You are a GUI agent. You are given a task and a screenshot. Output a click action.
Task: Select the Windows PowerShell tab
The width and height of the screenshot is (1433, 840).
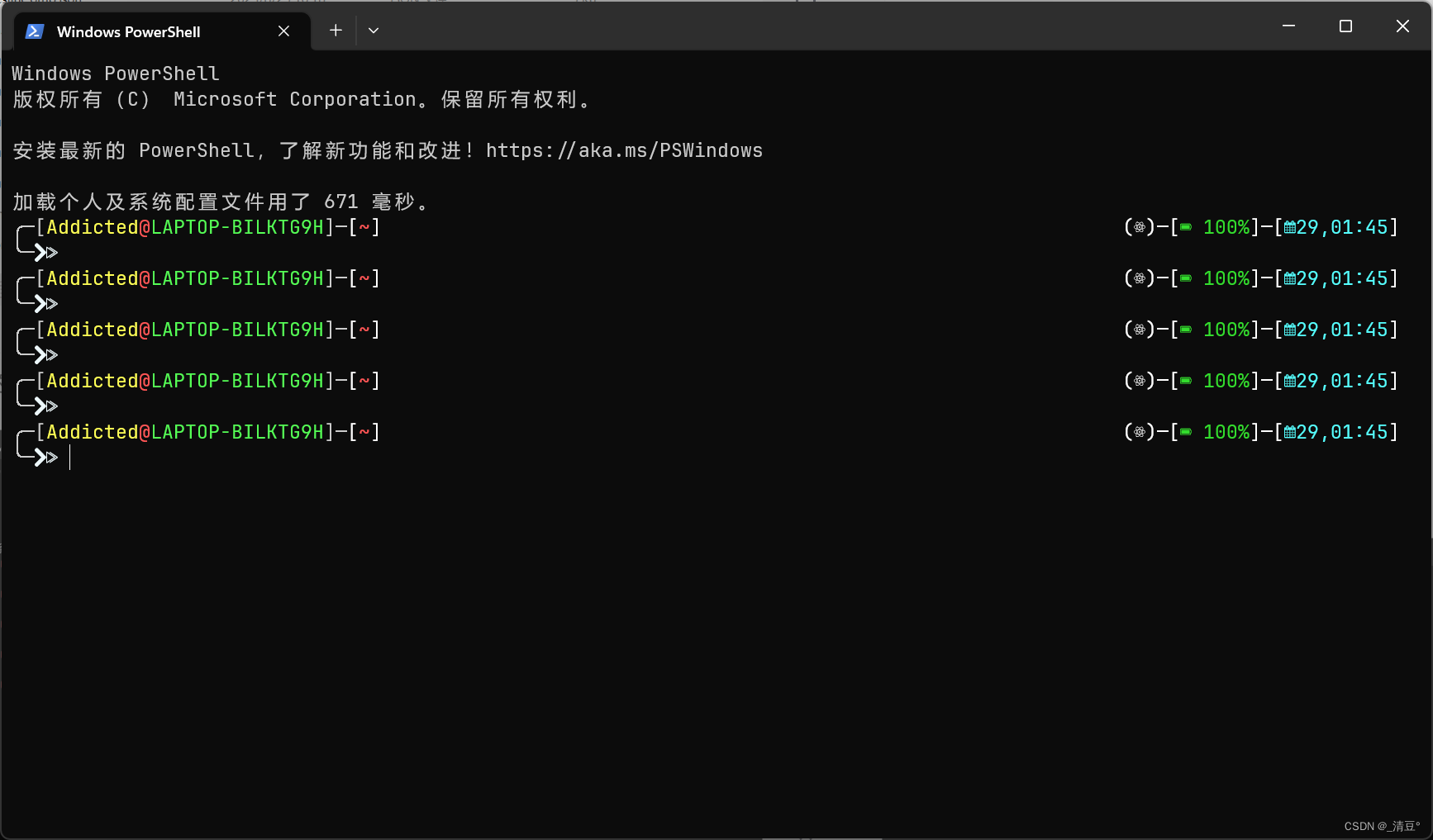coord(162,31)
